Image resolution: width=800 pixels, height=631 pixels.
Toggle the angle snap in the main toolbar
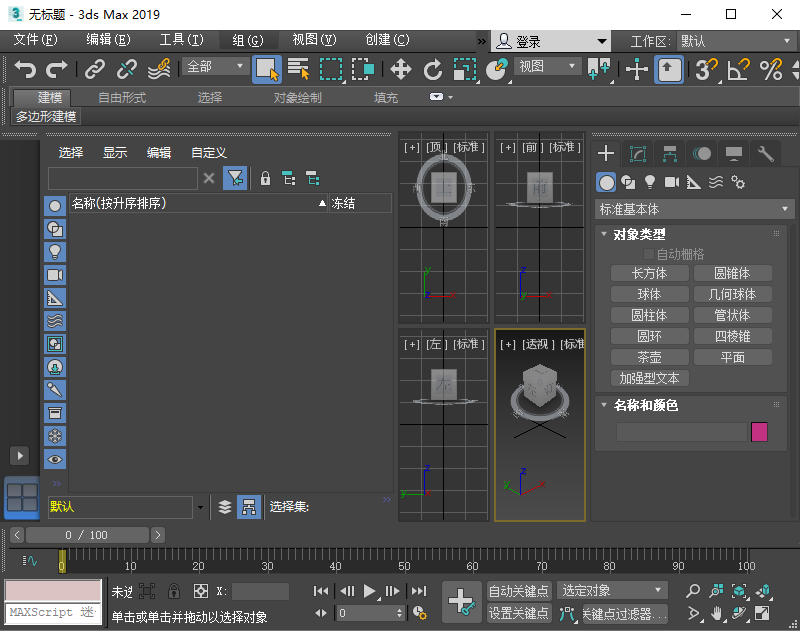pos(738,69)
